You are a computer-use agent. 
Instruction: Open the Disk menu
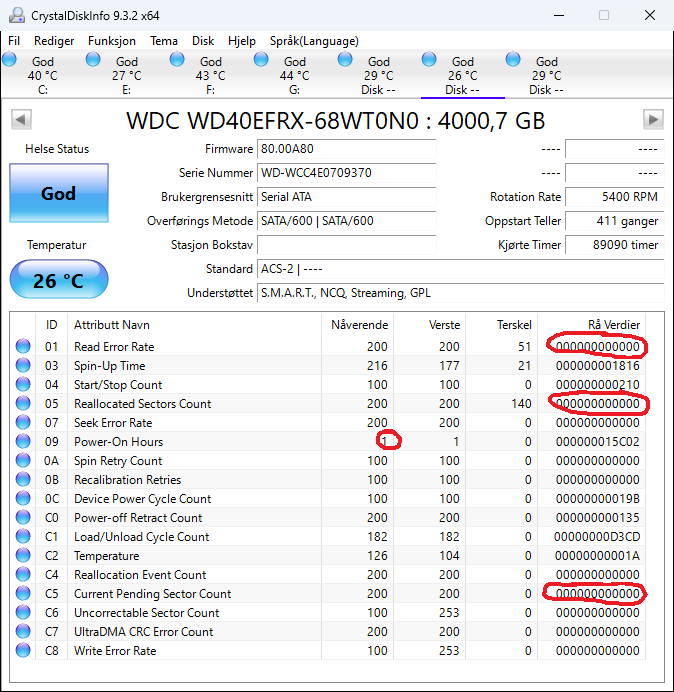203,41
